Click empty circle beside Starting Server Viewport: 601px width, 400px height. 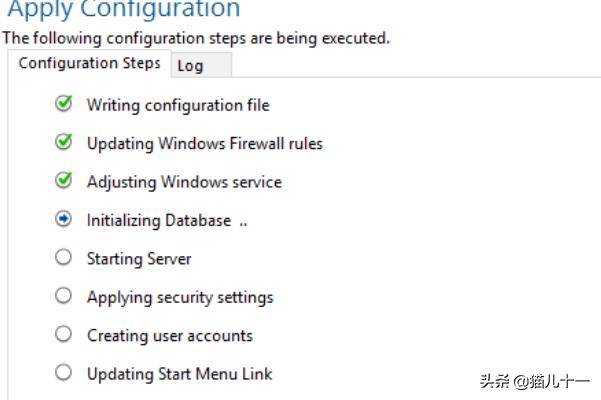[63, 257]
